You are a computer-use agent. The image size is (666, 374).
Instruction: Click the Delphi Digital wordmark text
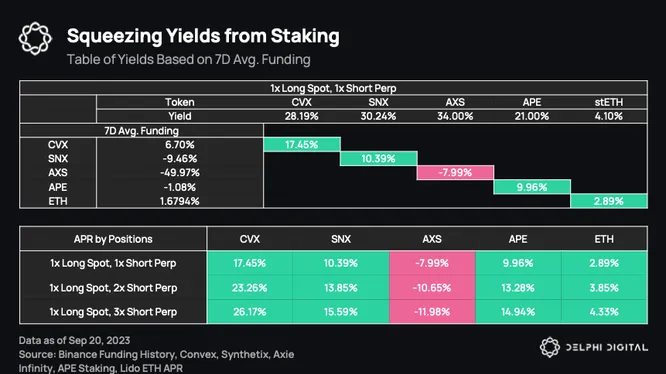click(607, 347)
